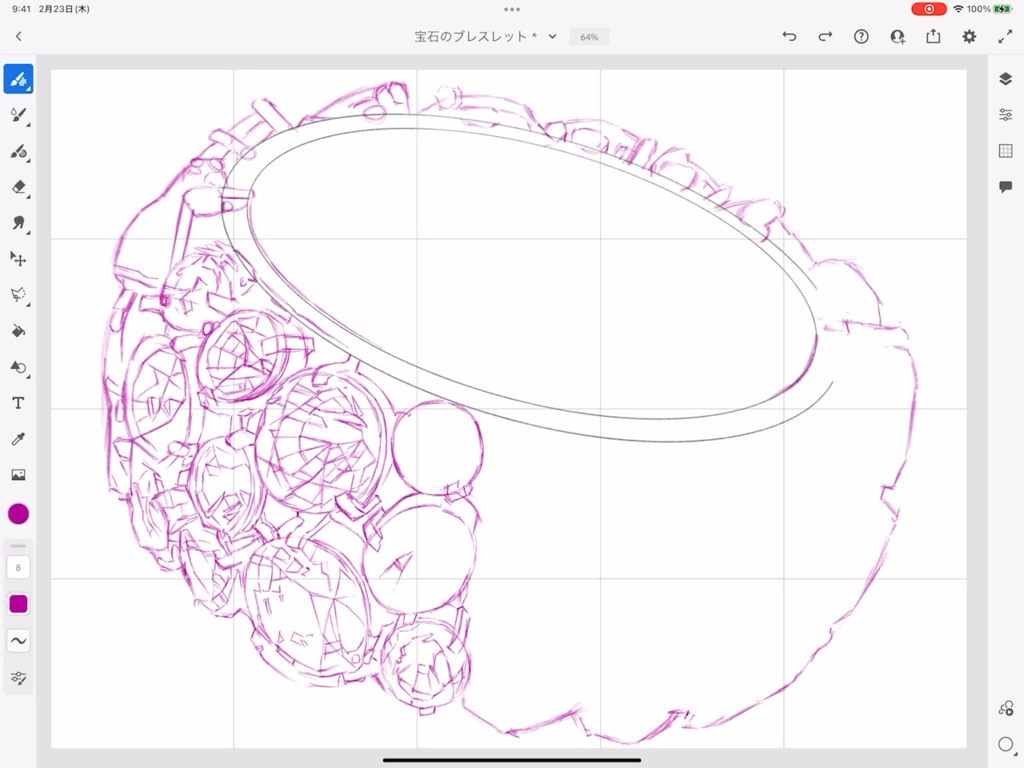The width and height of the screenshot is (1024, 768).
Task: Select the Vector Brushes tool
Action: (x=18, y=152)
